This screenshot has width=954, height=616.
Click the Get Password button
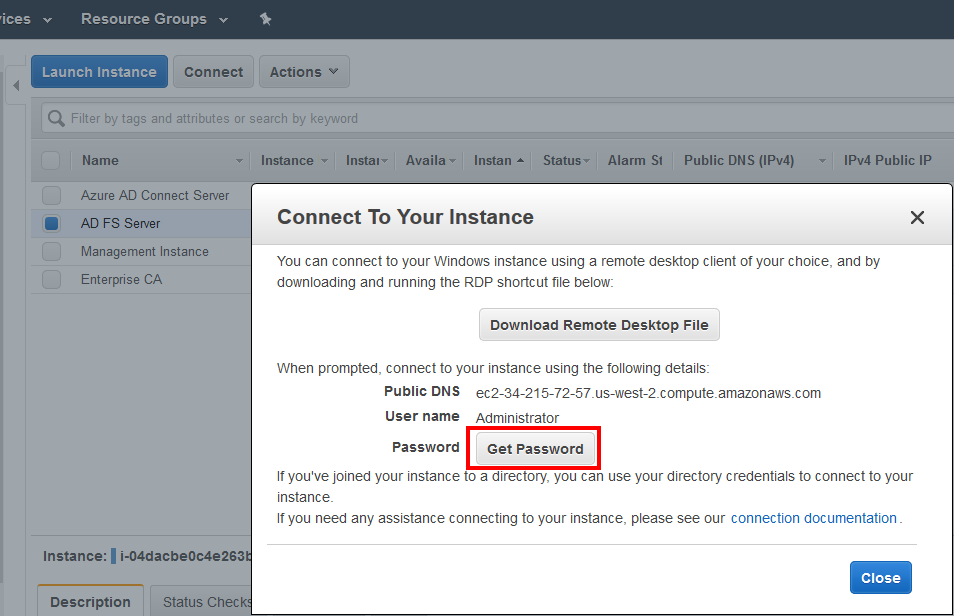[x=533, y=448]
